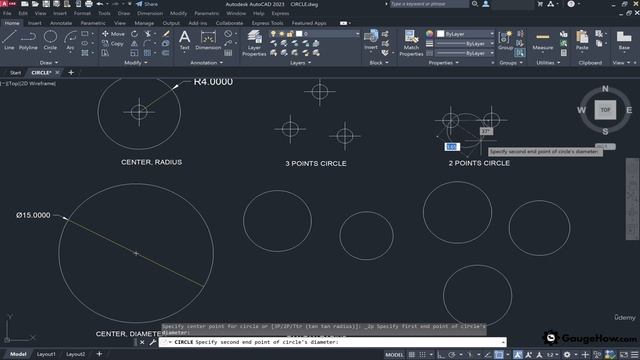Viewport: 640px width, 360px height.
Task: Select the Polyline tool
Action: [x=28, y=40]
